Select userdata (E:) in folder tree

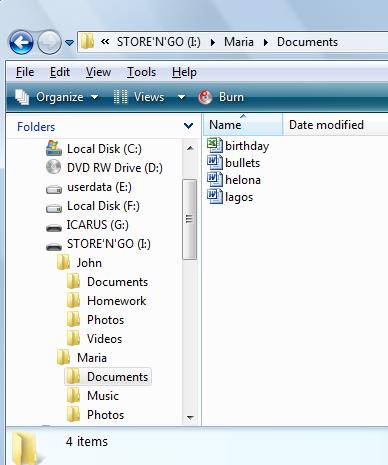pos(99,187)
